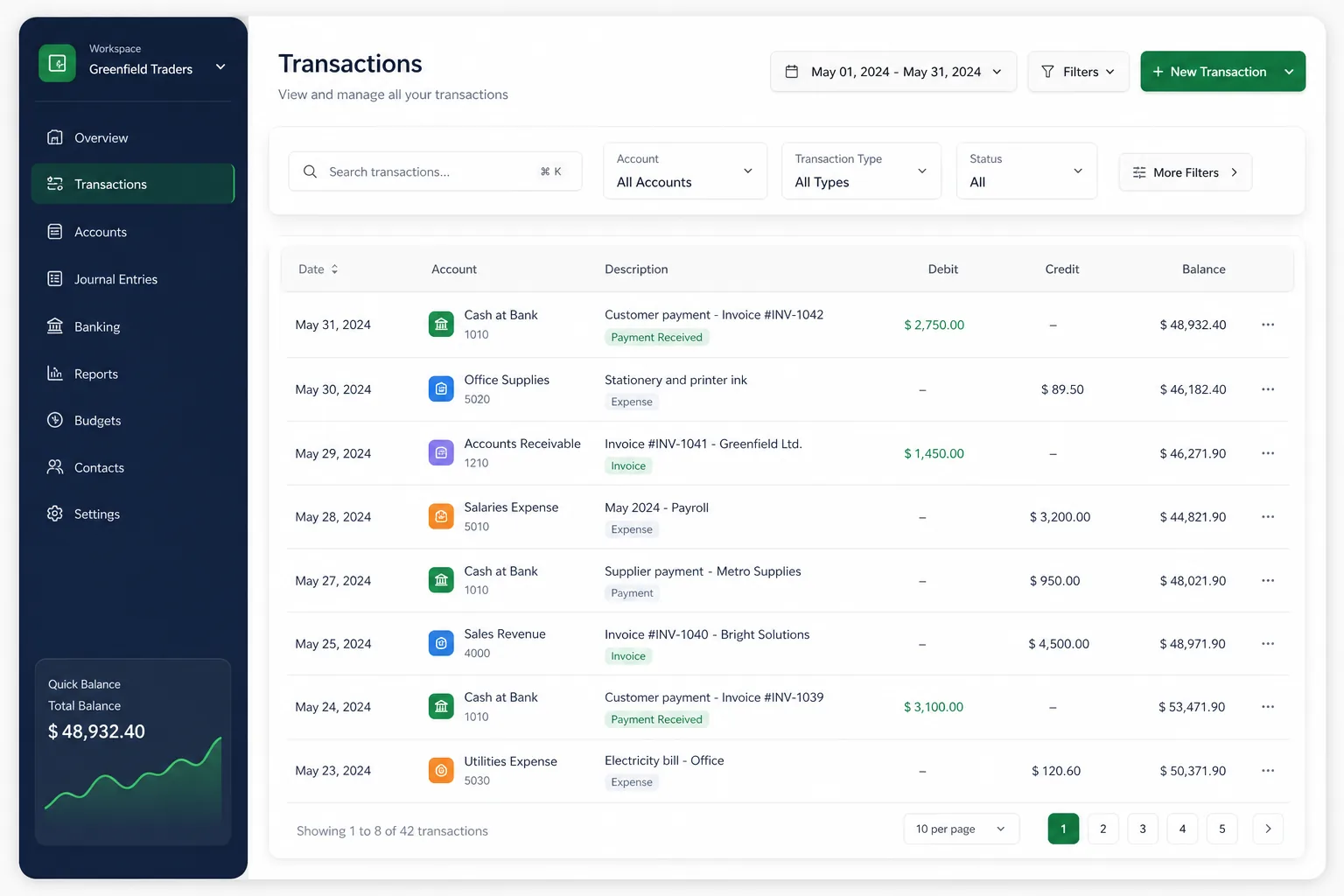Open the Transaction Type dropdown

(x=862, y=171)
